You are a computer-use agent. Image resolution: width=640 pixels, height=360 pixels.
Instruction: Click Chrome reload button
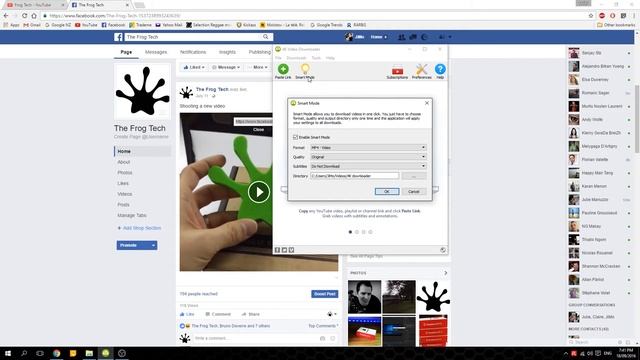[x=24, y=16]
